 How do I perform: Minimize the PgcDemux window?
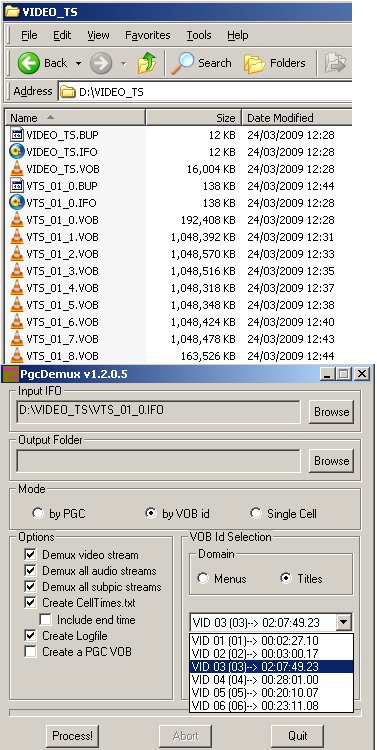point(328,374)
